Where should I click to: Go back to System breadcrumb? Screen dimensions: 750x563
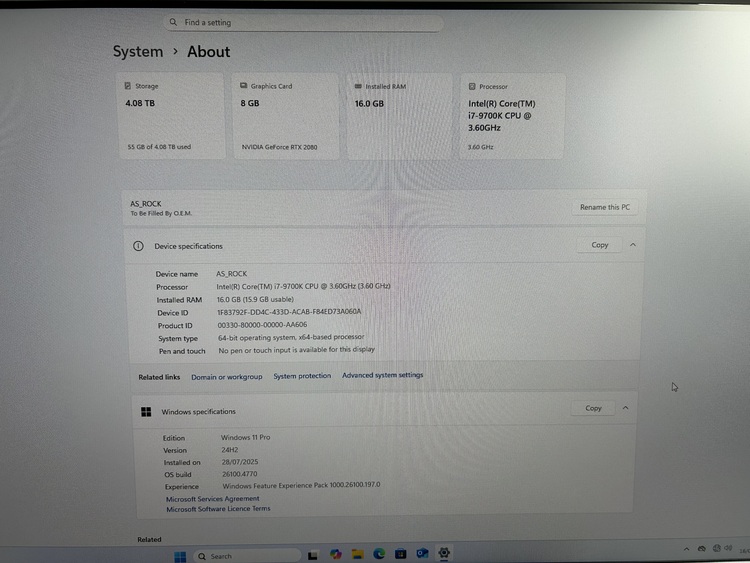tap(138, 51)
